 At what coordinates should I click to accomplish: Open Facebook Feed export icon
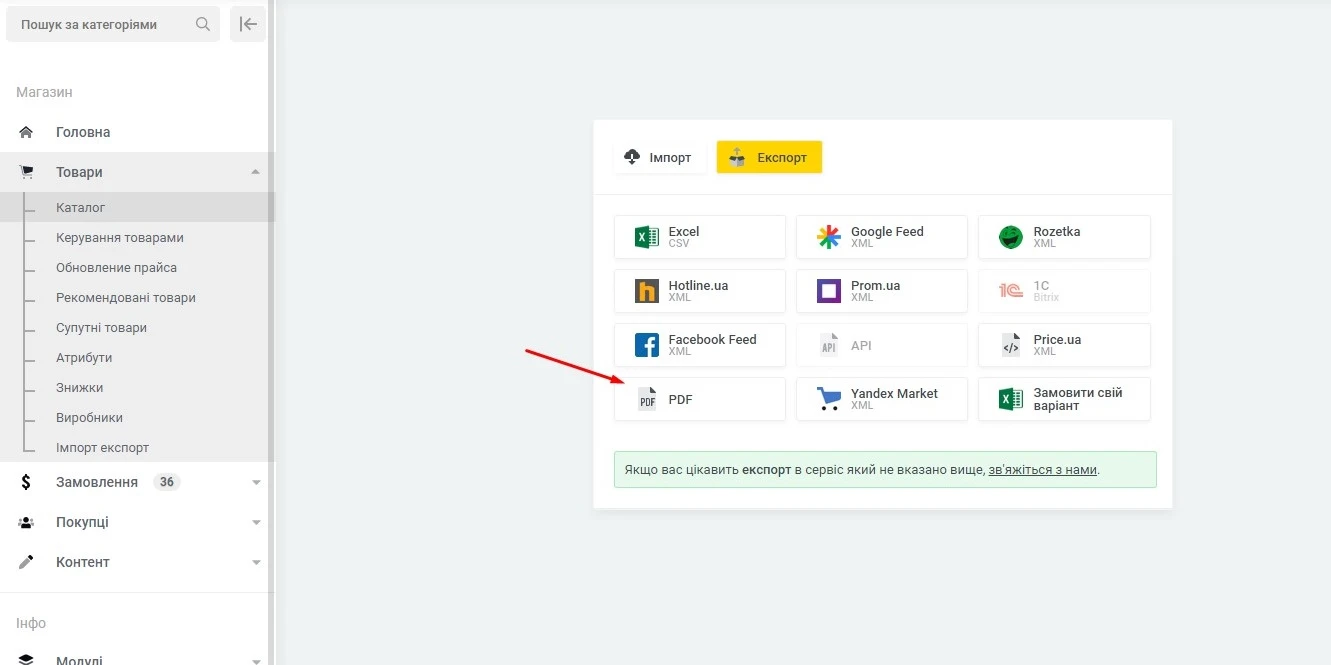pos(647,345)
